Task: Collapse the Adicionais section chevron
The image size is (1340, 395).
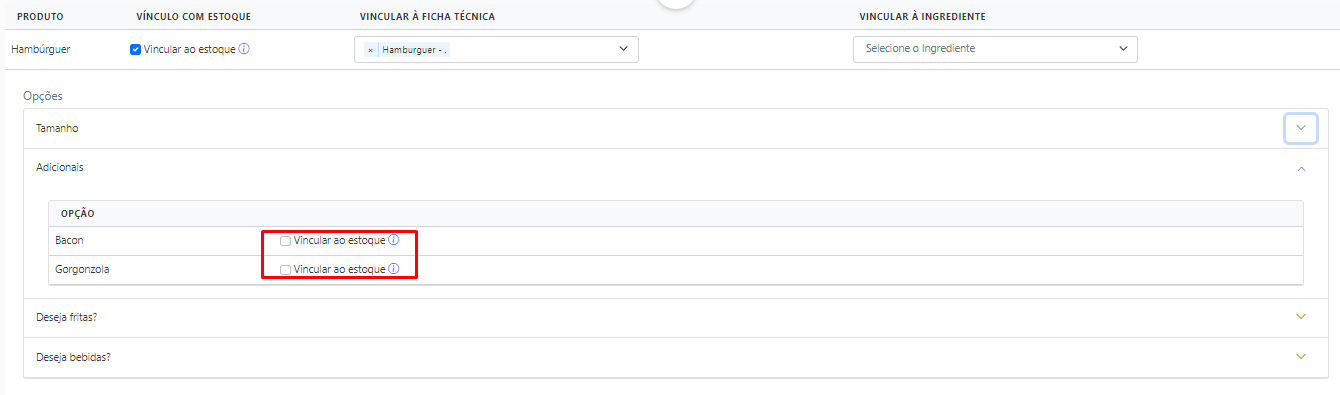Action: [x=1301, y=169]
